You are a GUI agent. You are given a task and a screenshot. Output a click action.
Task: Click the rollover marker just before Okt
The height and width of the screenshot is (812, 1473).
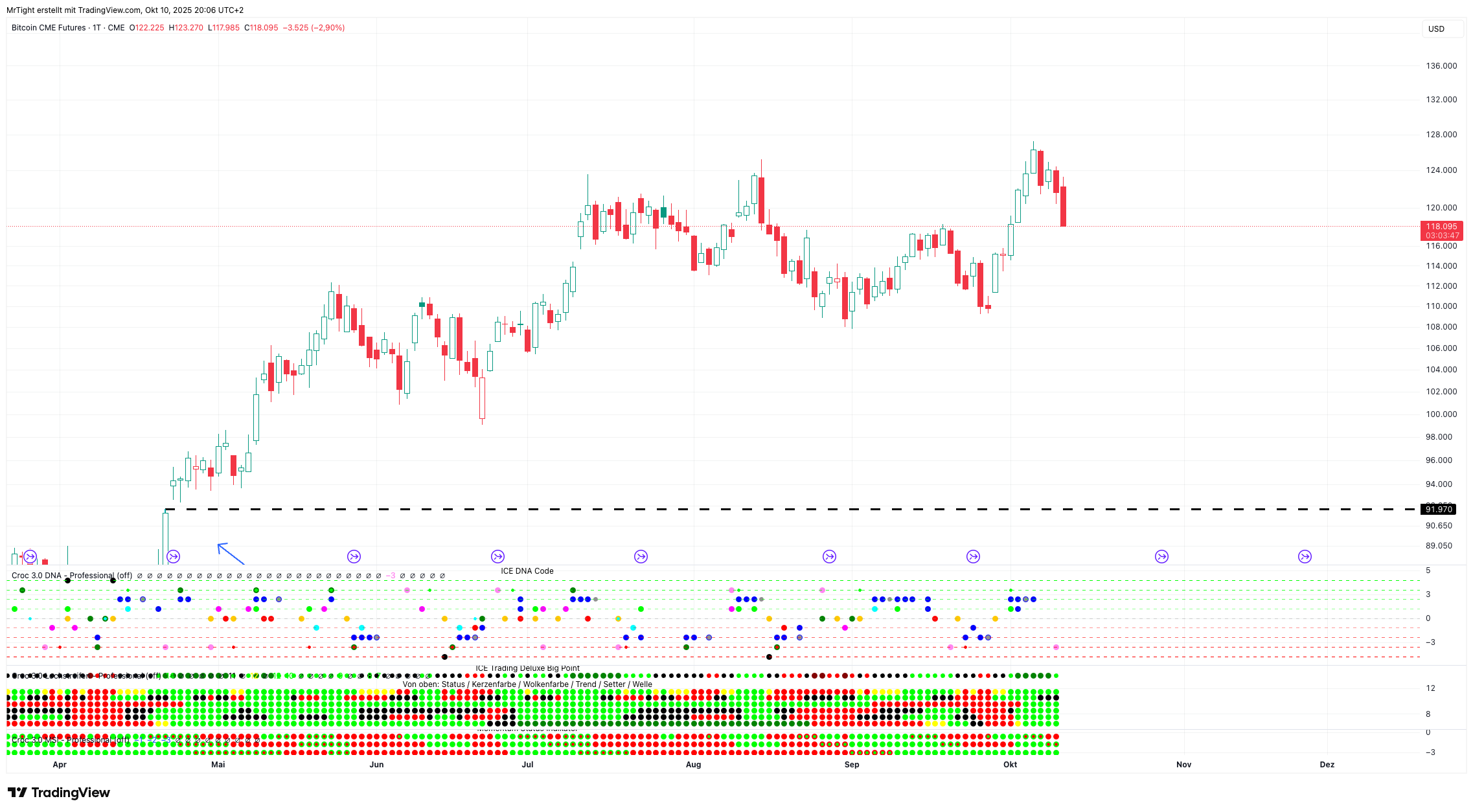pos(973,556)
